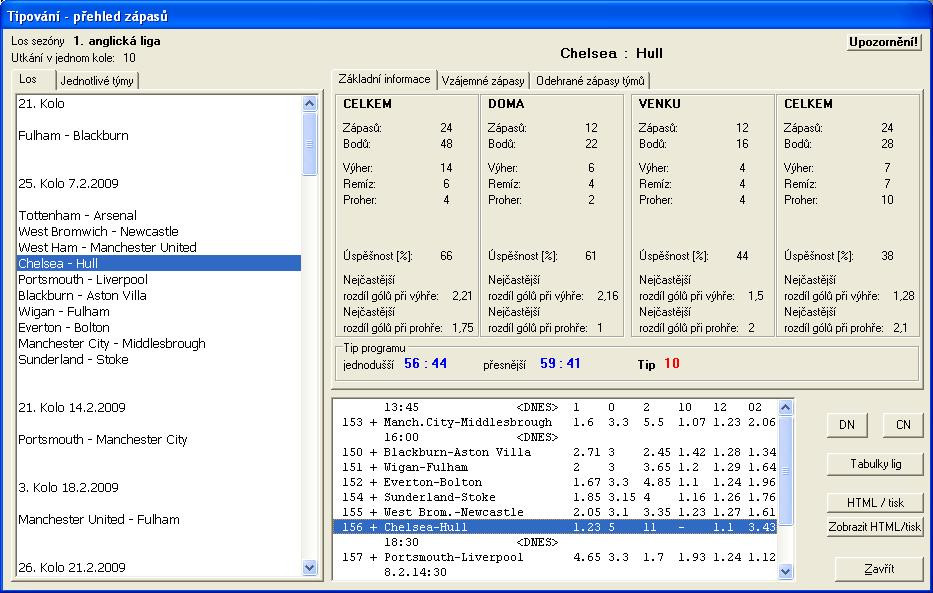The image size is (933, 593).
Task: Switch to the Jednotlivé týmy tab
Action: tap(97, 81)
